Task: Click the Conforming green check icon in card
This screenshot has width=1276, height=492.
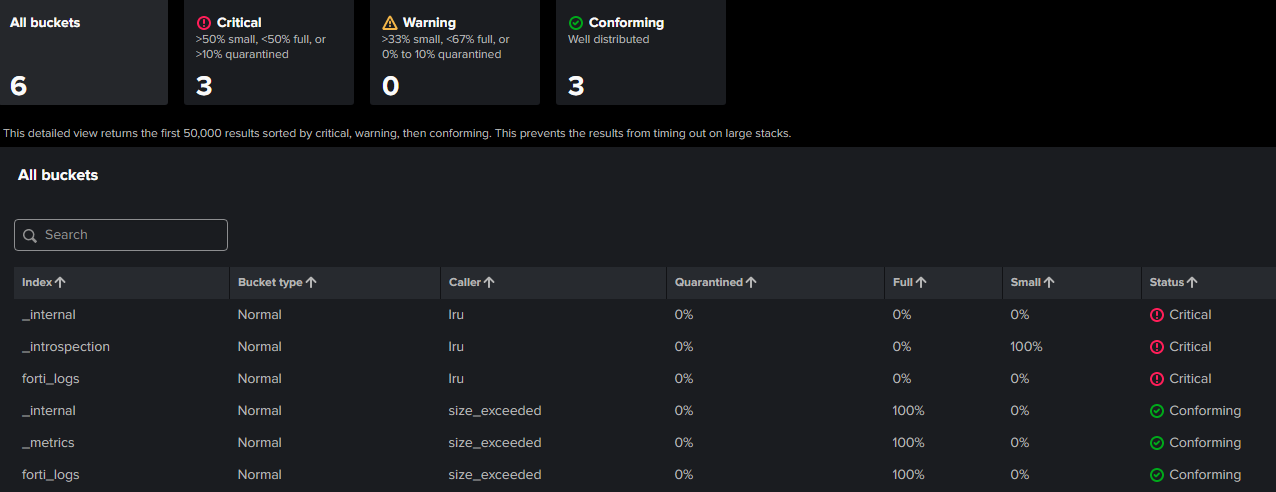Action: (x=576, y=23)
